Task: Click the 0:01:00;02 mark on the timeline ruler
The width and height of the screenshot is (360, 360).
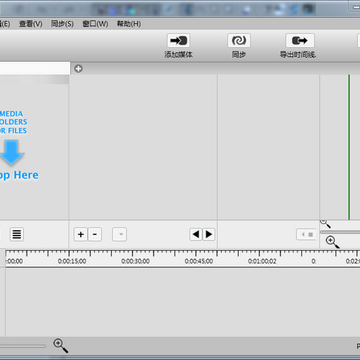Action: (262, 261)
